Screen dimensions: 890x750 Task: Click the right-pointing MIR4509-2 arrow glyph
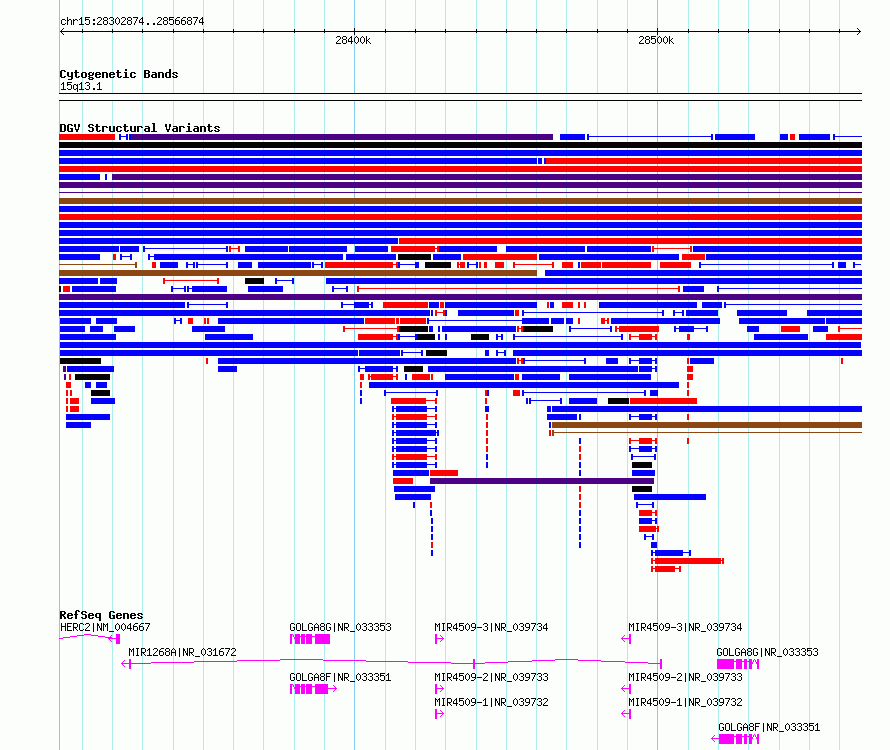tap(439, 689)
